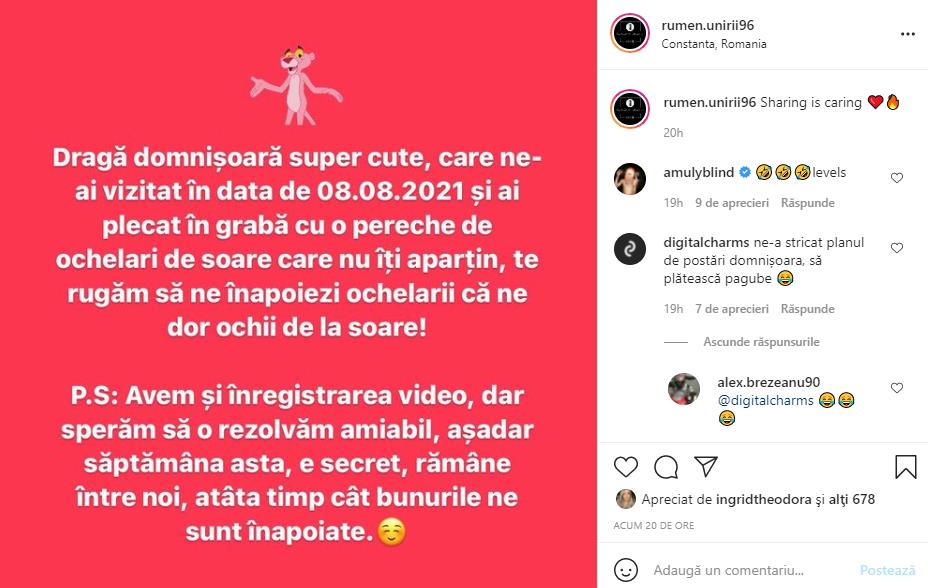Like digitalcharms' comment
This screenshot has width=928, height=588.
(897, 248)
